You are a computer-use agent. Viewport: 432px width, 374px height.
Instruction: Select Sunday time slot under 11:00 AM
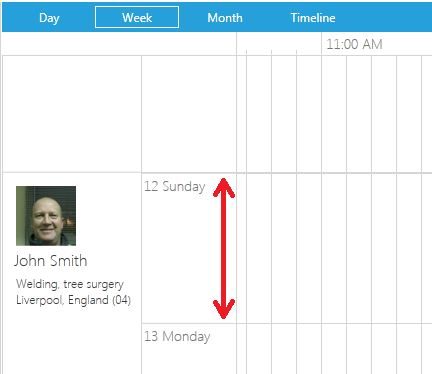point(334,248)
